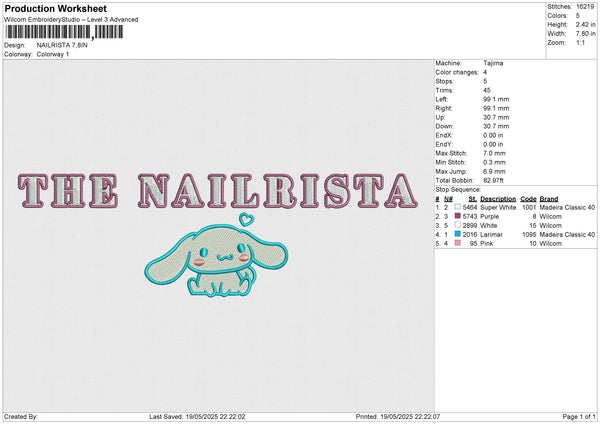Click the Total Bobbin value 82.97ft

tap(494, 180)
